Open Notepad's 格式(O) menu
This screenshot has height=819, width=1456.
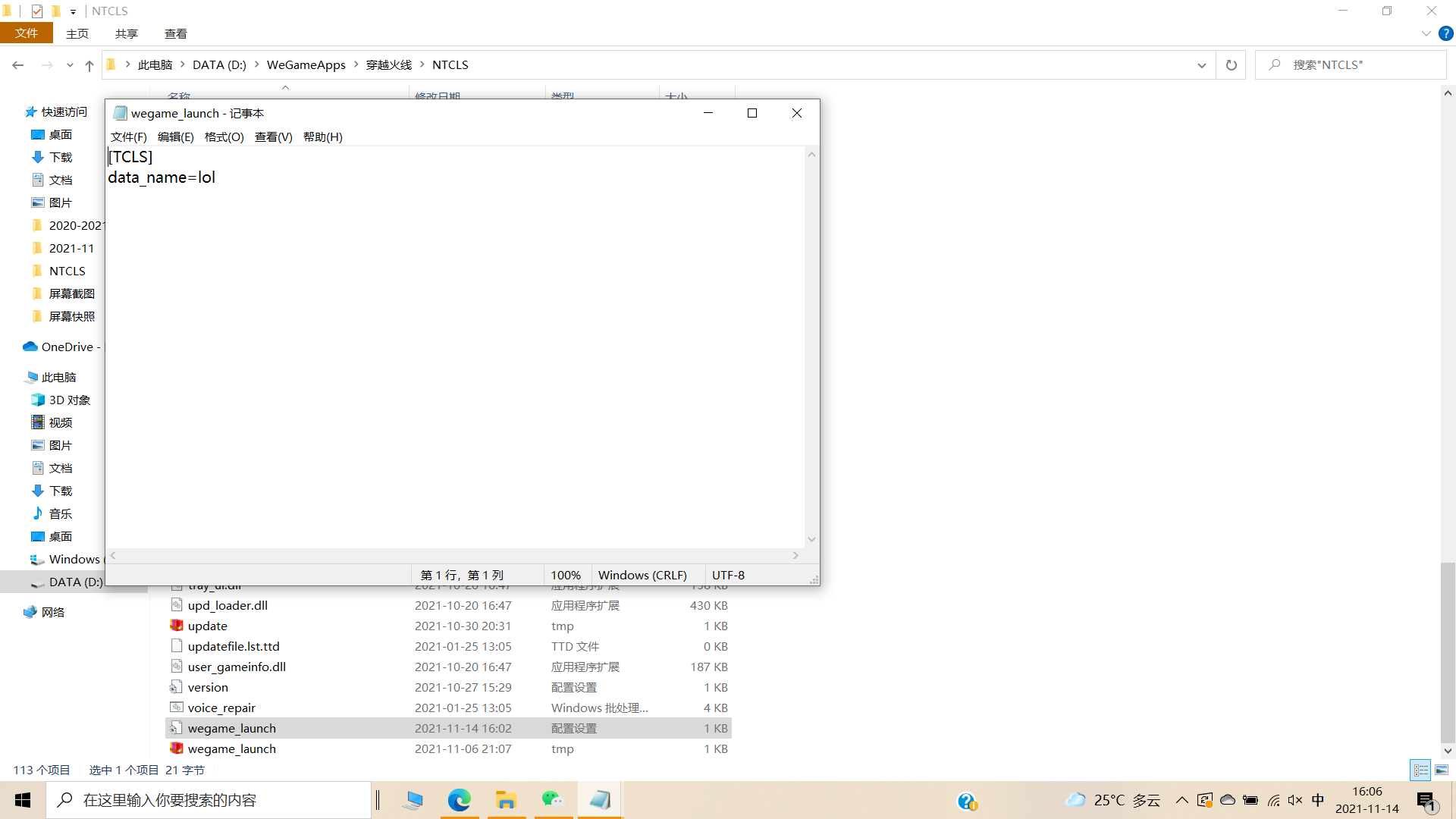[224, 136]
